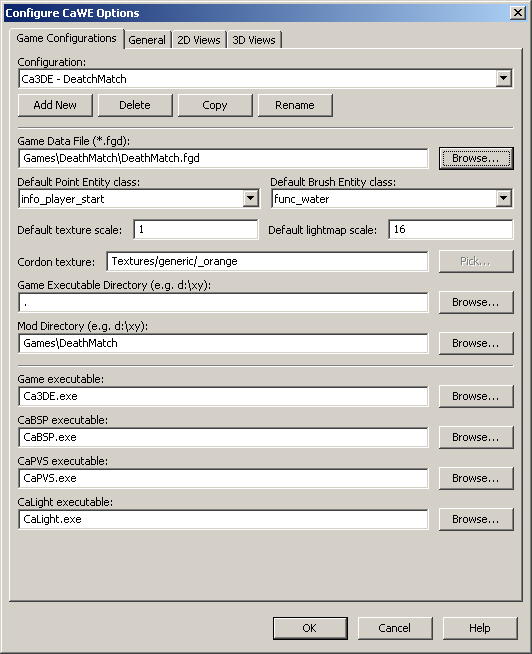The width and height of the screenshot is (532, 654).
Task: Click the disabled Pick cordon texture button
Action: point(476,262)
